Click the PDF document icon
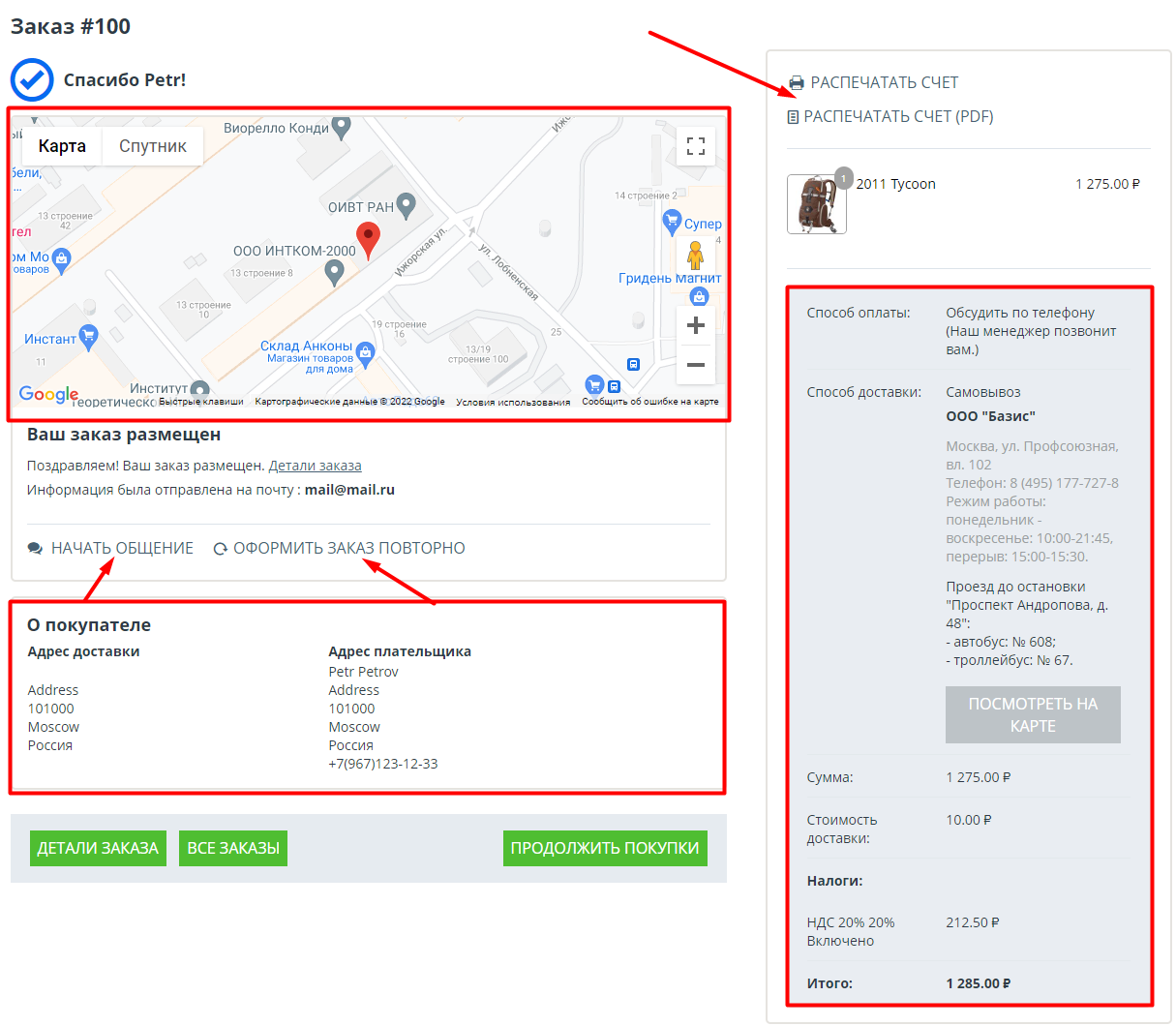Viewport: 1176px width, 1026px height. (x=793, y=117)
